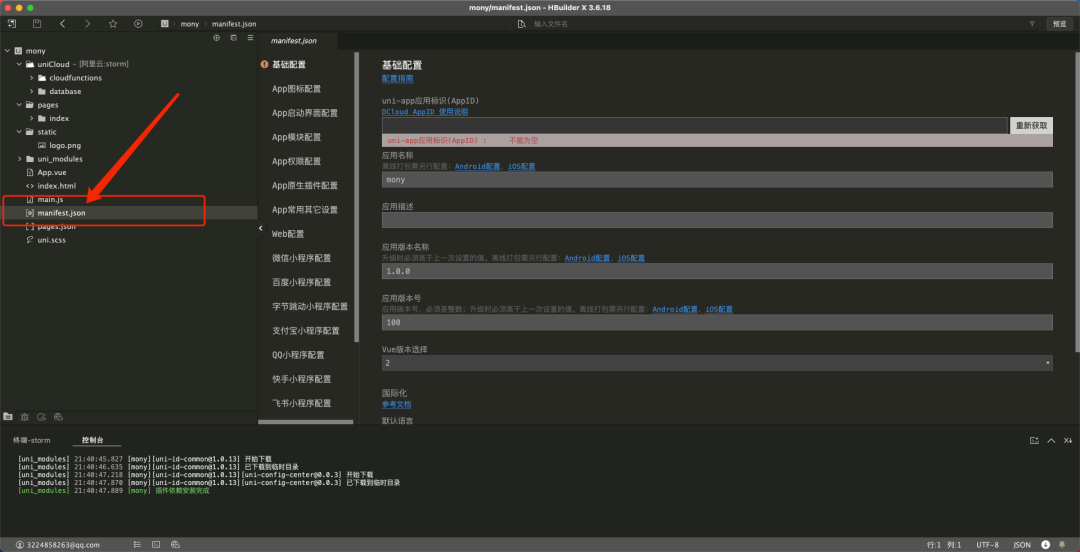Switch to the 控制台 tab
The height and width of the screenshot is (552, 1080).
coord(92,440)
